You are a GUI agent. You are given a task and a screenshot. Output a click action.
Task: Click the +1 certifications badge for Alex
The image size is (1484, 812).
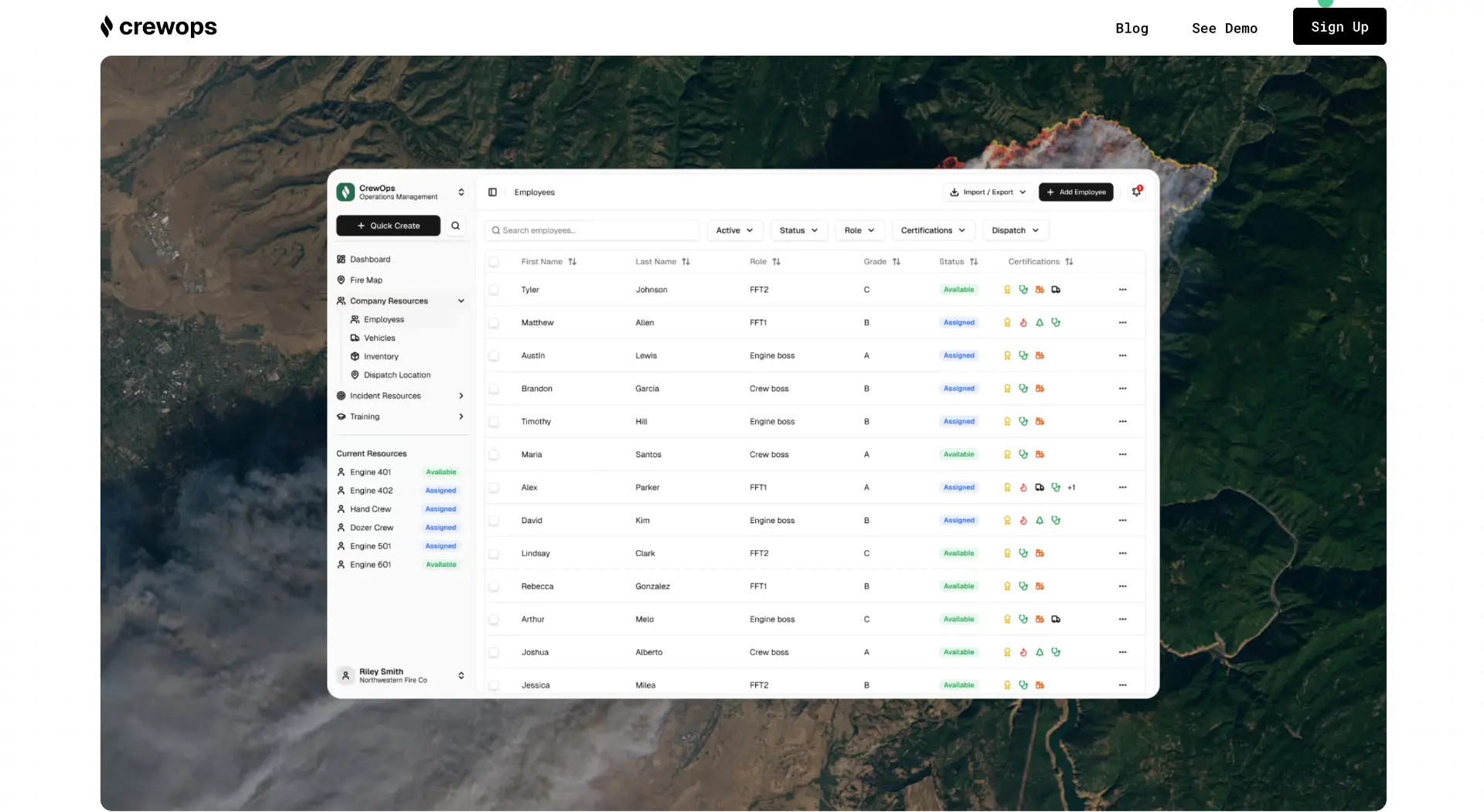tap(1071, 488)
